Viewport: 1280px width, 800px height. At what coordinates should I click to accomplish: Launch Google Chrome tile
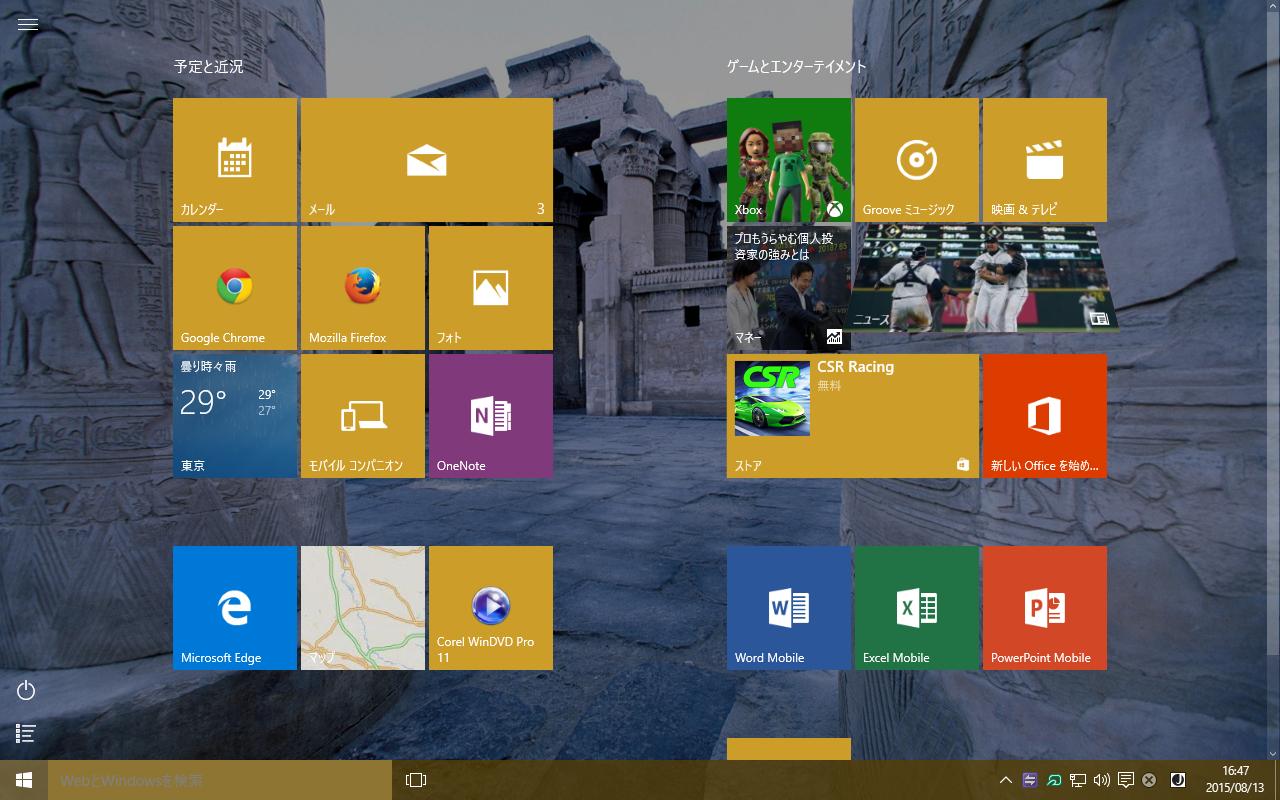(235, 288)
